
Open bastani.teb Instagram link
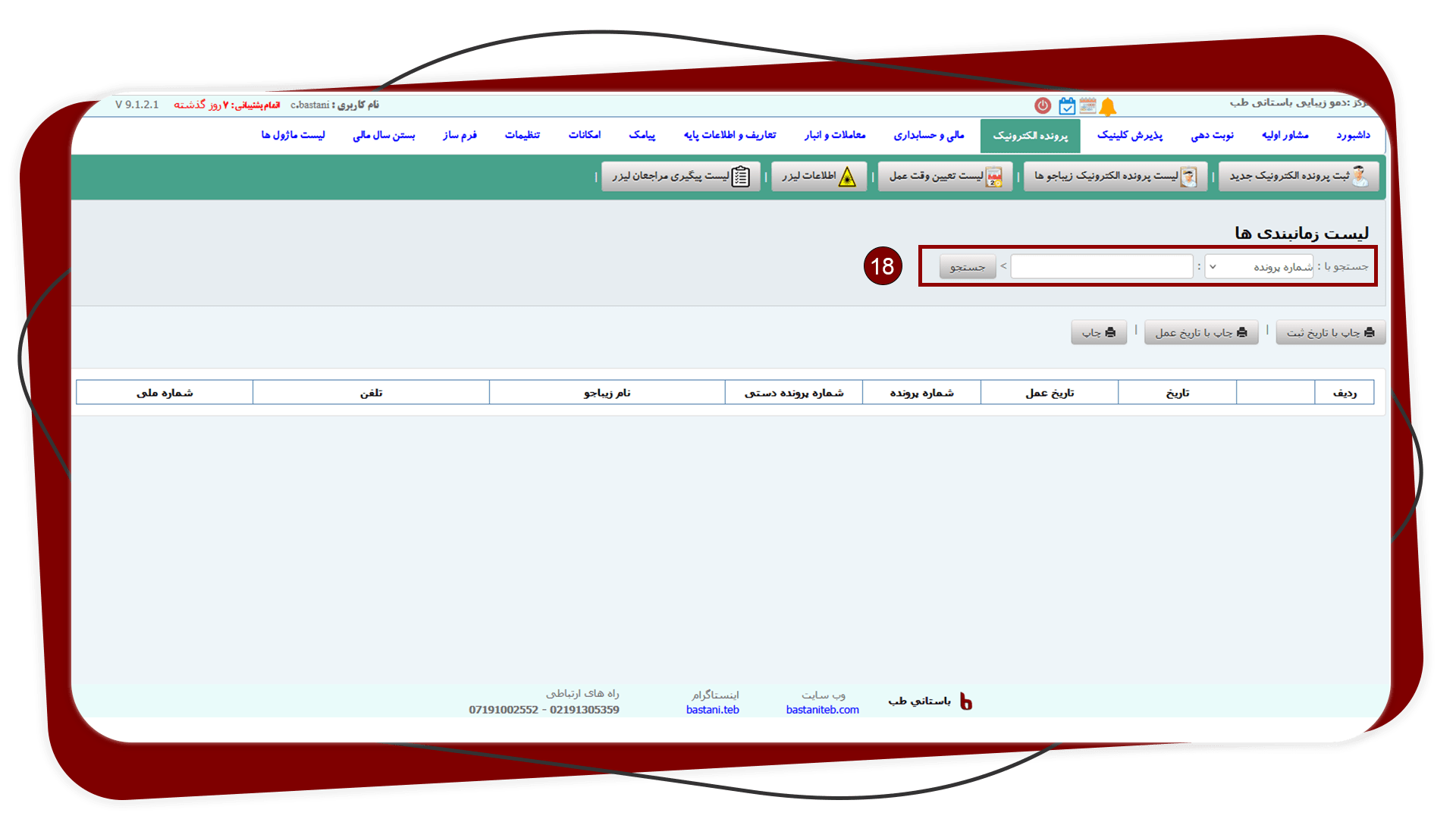(x=712, y=710)
